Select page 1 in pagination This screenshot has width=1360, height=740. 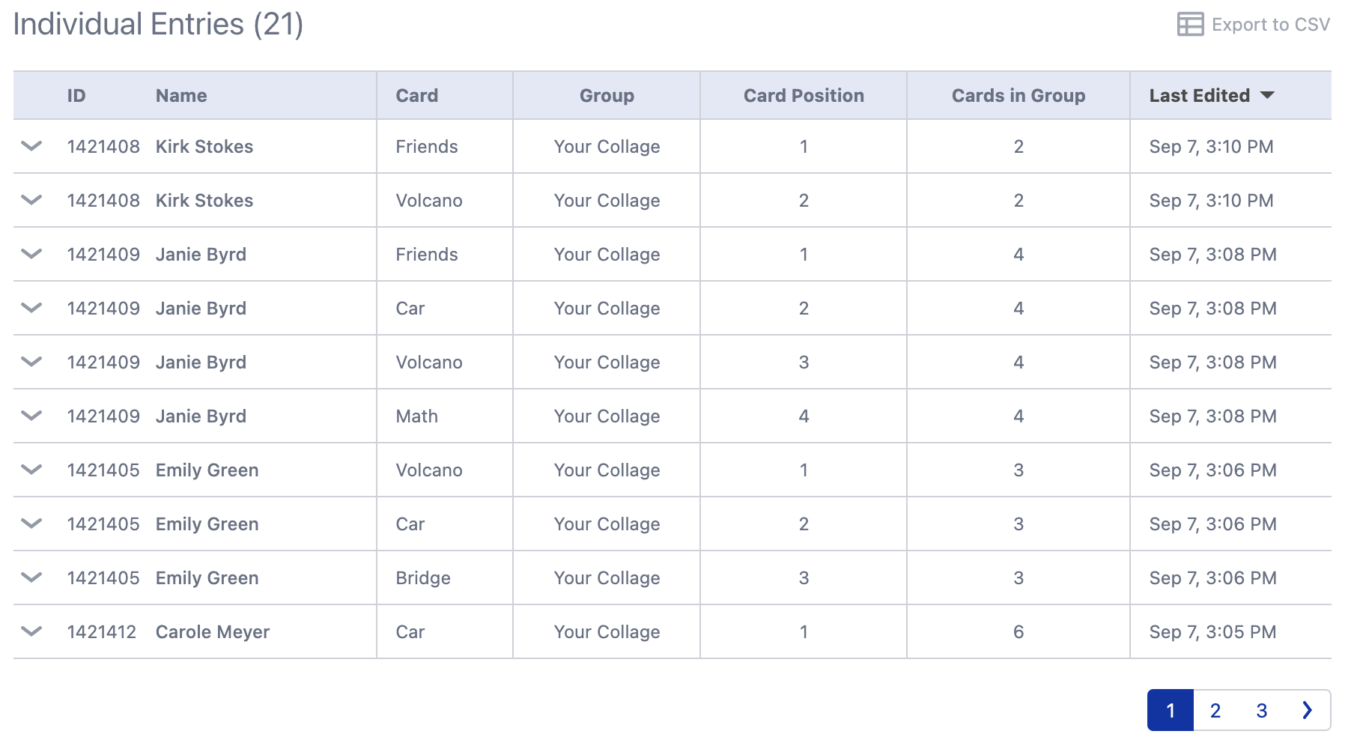pos(1170,711)
